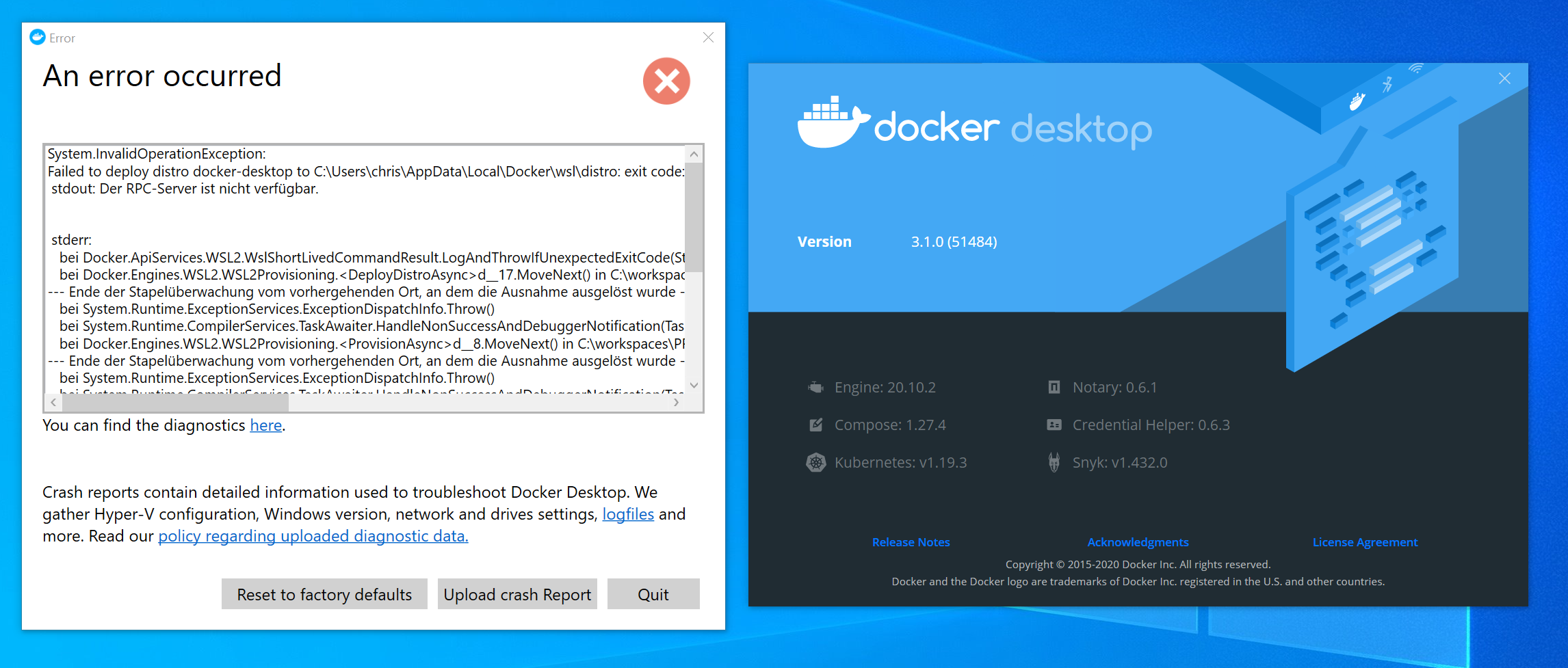Open the logfiles link
The width and height of the screenshot is (1568, 668).
coord(627,513)
